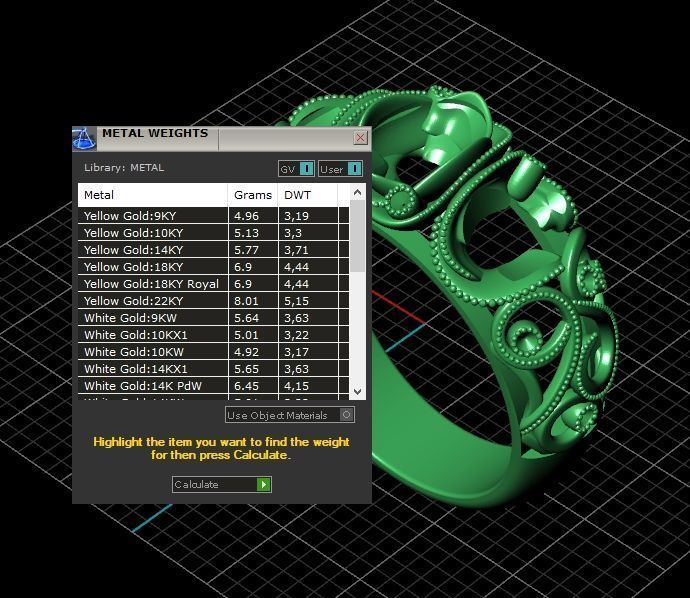Click the 5.65 grams value
The height and width of the screenshot is (598, 690).
click(246, 369)
